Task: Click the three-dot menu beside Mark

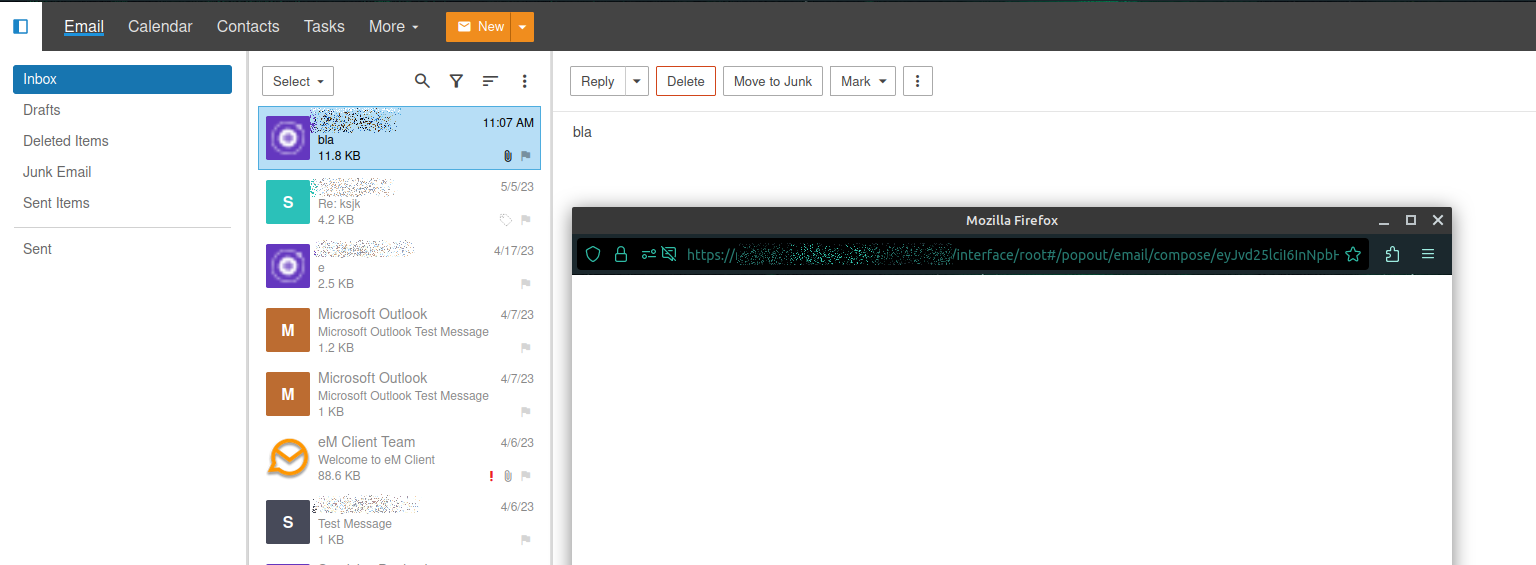Action: click(917, 81)
